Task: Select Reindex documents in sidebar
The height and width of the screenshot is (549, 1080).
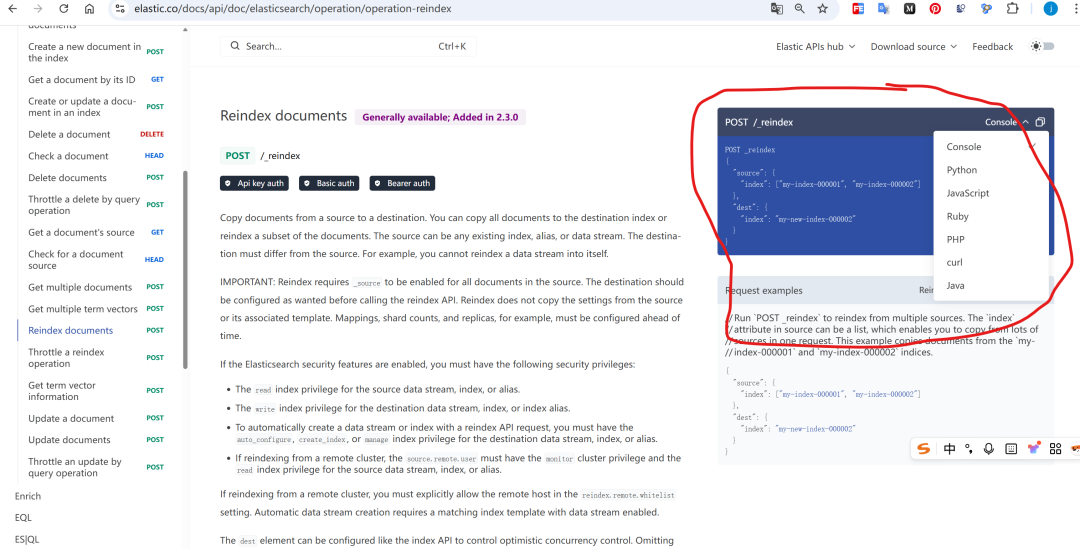Action: pos(70,331)
